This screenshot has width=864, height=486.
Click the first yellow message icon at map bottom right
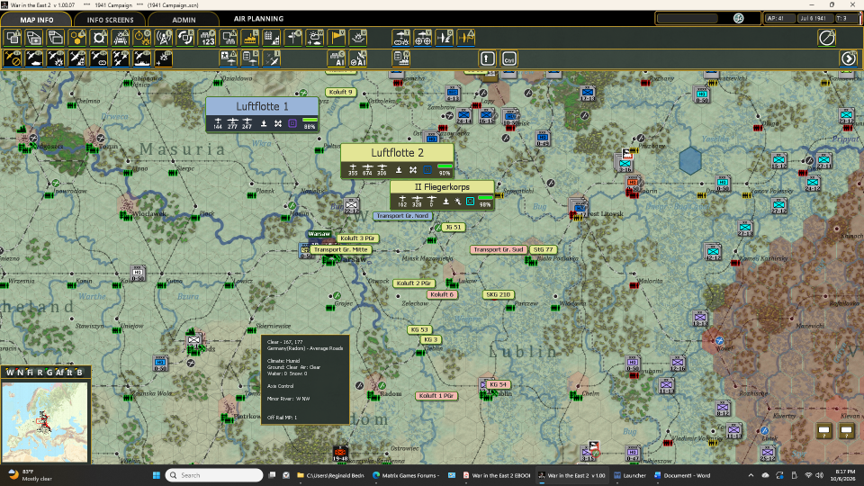point(824,431)
